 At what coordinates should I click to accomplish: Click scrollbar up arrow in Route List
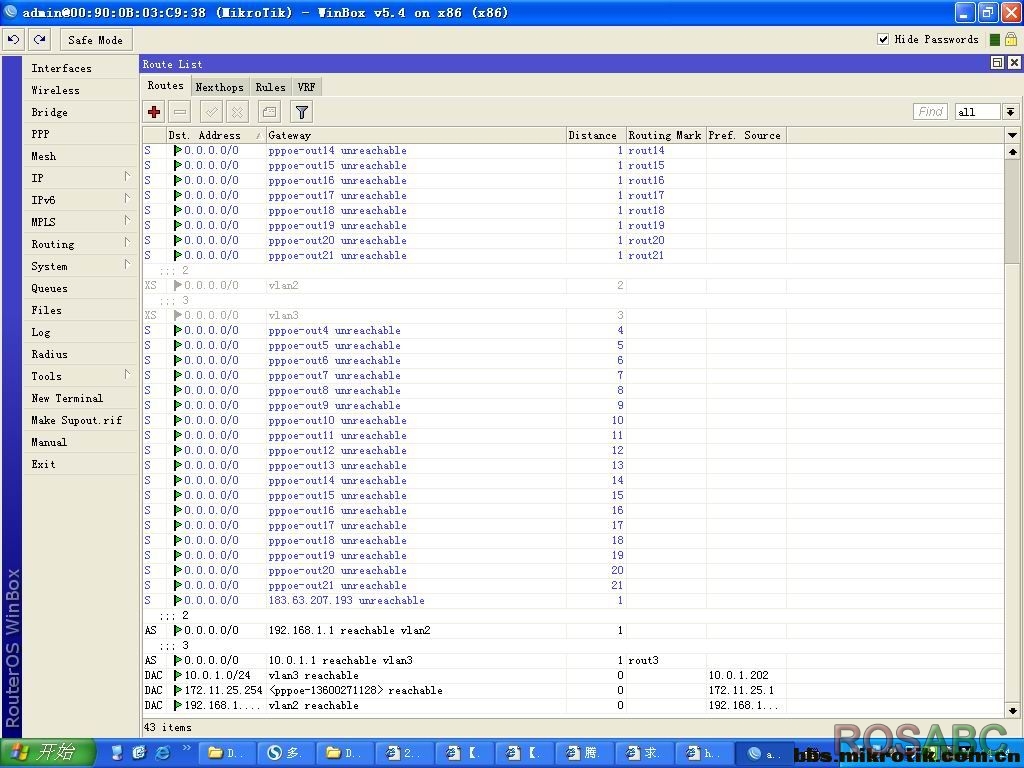(x=1012, y=152)
